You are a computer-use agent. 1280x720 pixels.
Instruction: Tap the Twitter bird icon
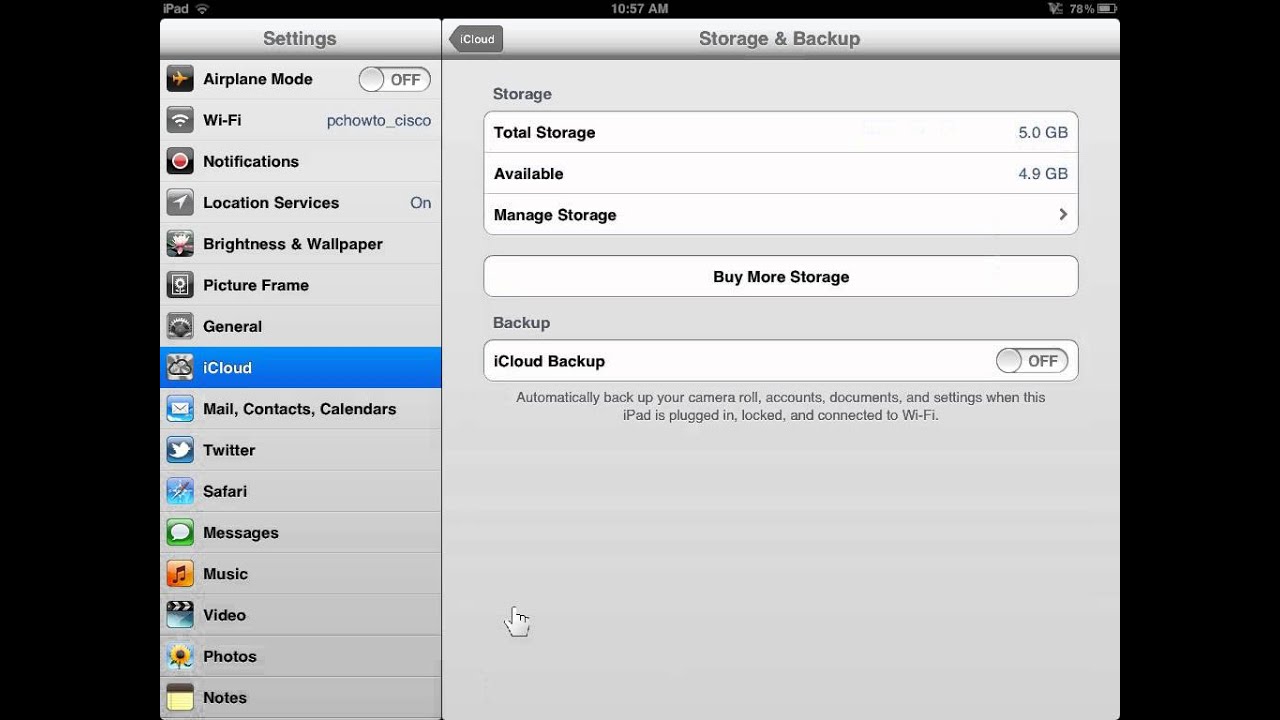tap(180, 450)
